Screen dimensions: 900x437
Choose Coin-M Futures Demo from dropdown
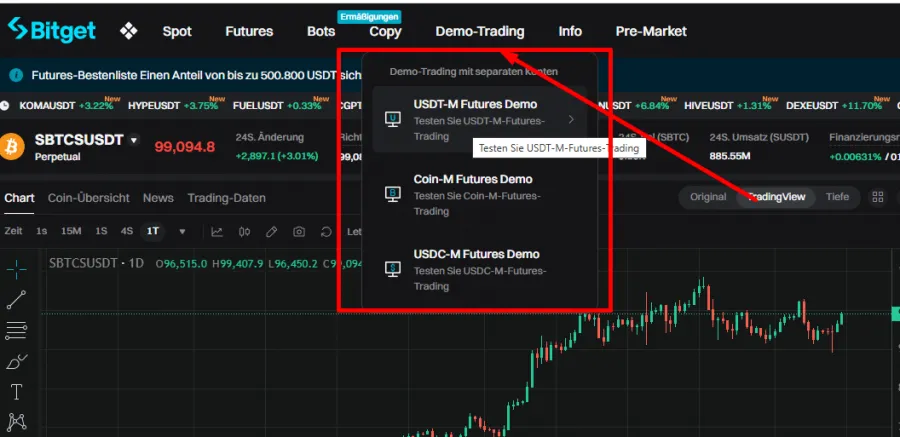tap(479, 195)
